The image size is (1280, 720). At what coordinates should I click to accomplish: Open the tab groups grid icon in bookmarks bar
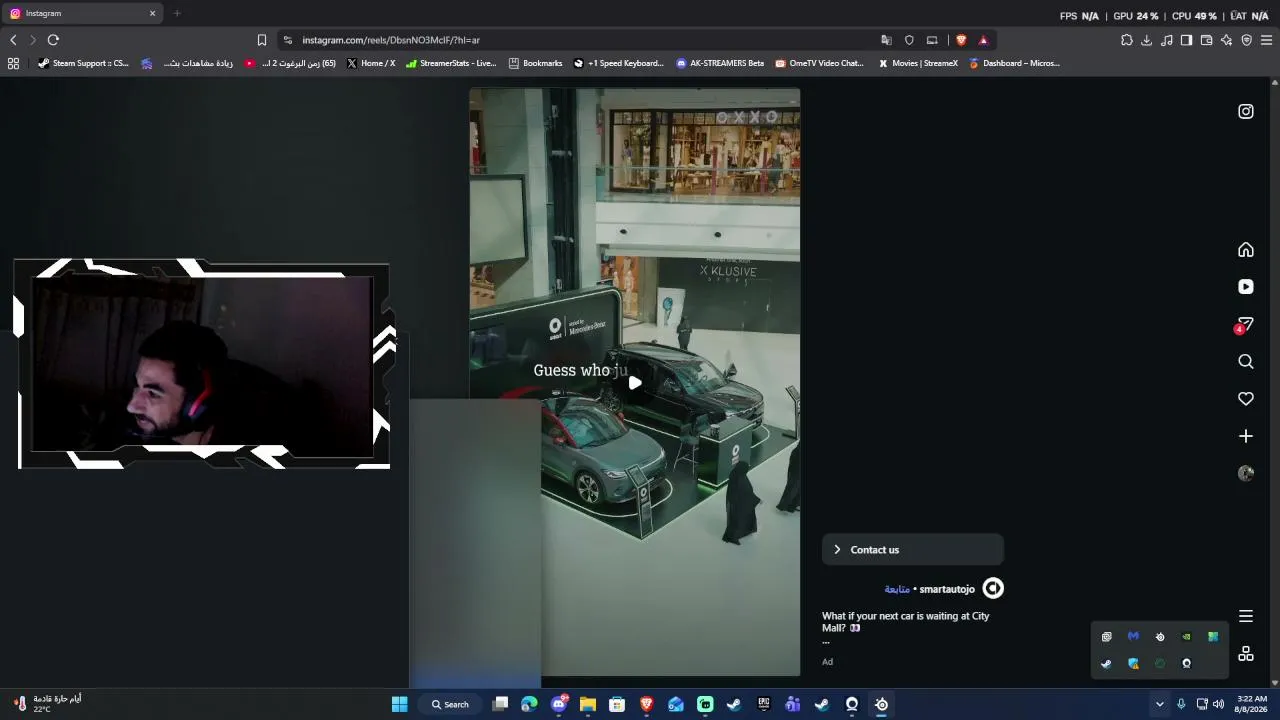(13, 63)
